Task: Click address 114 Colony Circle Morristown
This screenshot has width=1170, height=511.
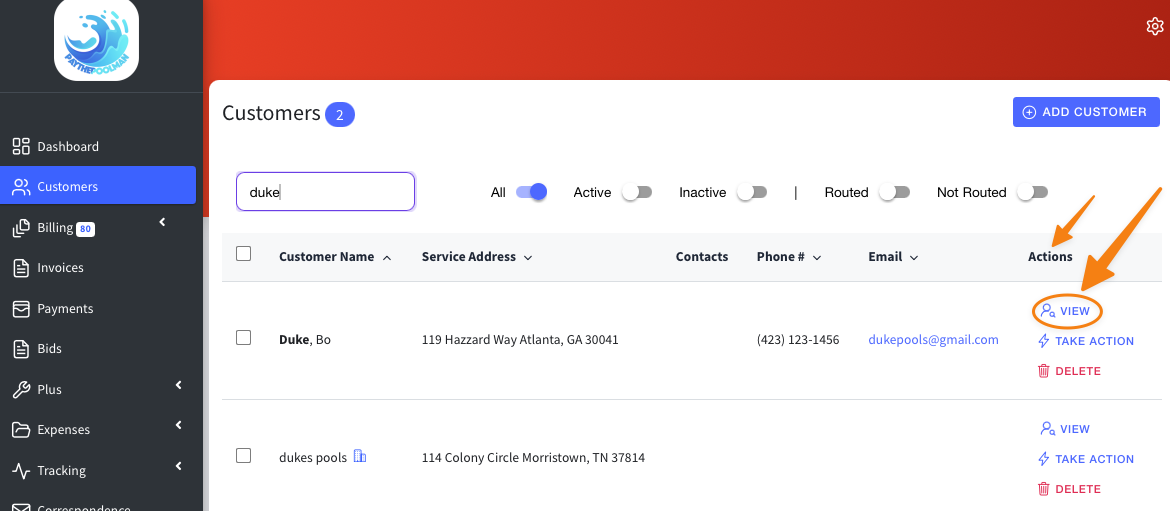Action: (534, 457)
